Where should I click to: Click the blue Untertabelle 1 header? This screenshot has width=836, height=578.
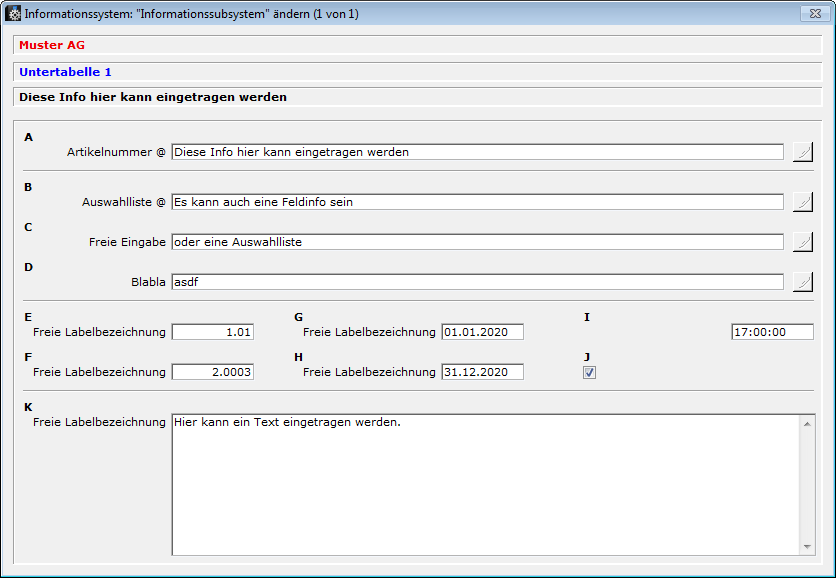tap(66, 72)
